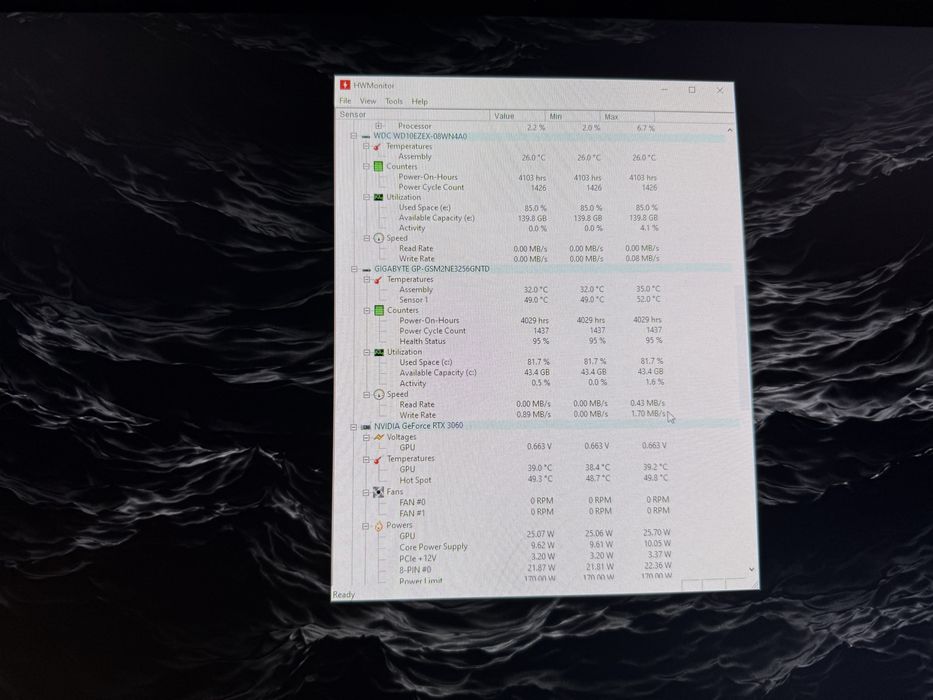Click Speed gauge icon under GIGABYTE drive
The image size is (933, 700).
coord(379,395)
